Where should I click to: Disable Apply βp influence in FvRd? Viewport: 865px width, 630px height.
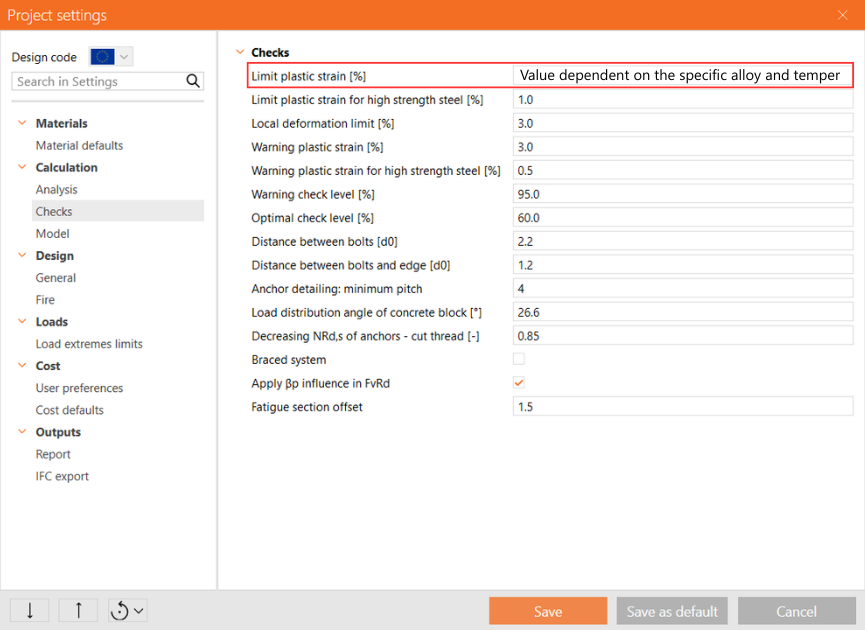(519, 383)
